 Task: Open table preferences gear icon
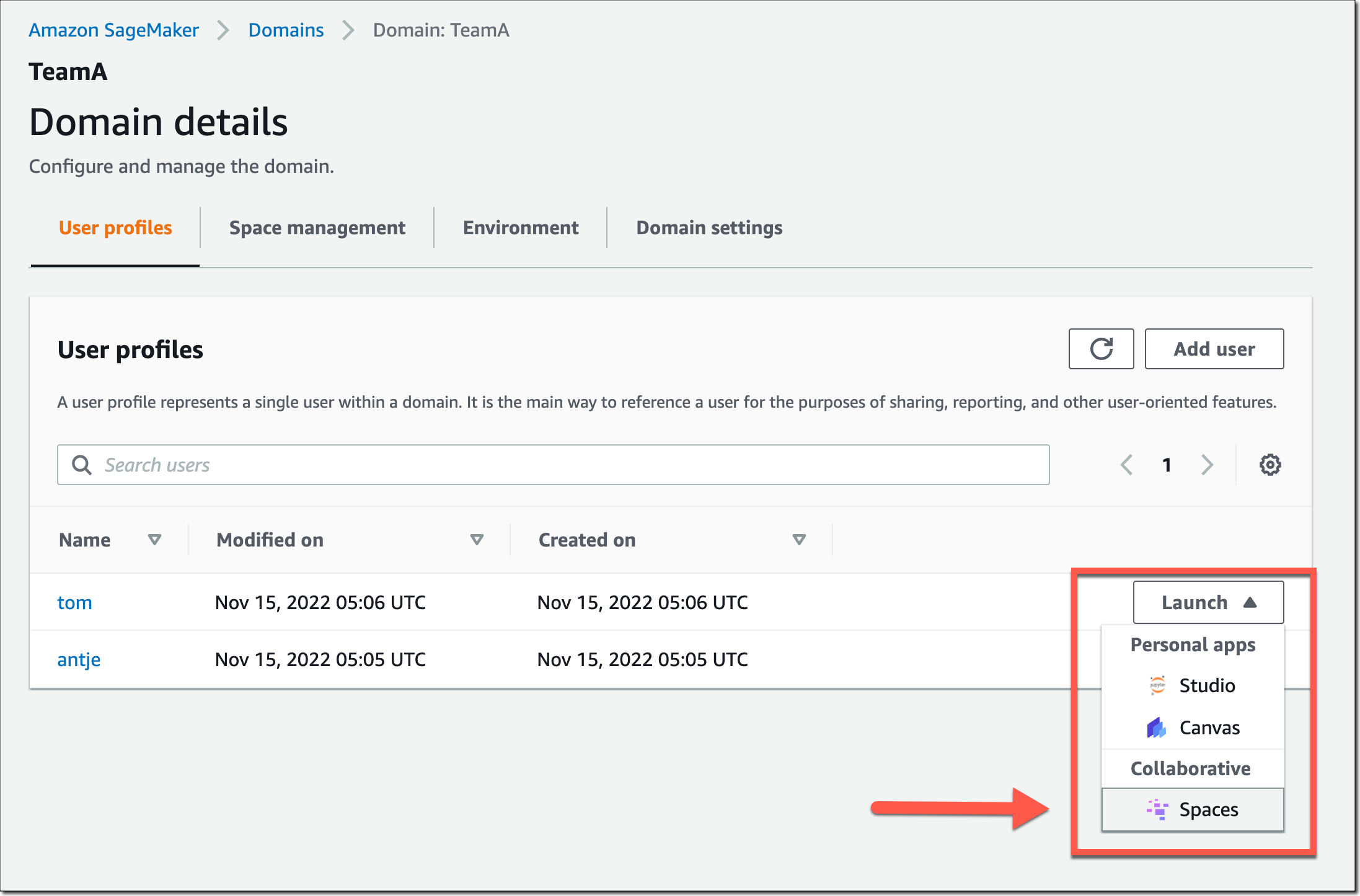1269,465
